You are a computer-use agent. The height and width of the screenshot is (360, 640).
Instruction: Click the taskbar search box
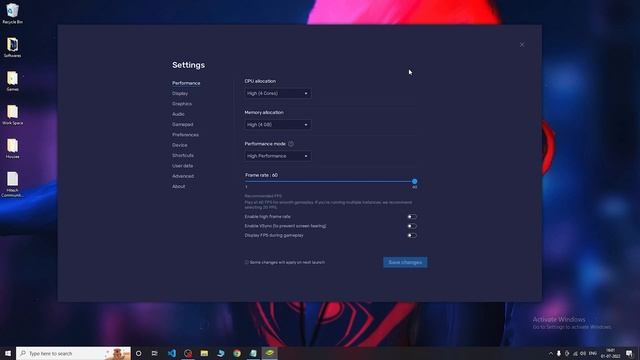coord(73,353)
